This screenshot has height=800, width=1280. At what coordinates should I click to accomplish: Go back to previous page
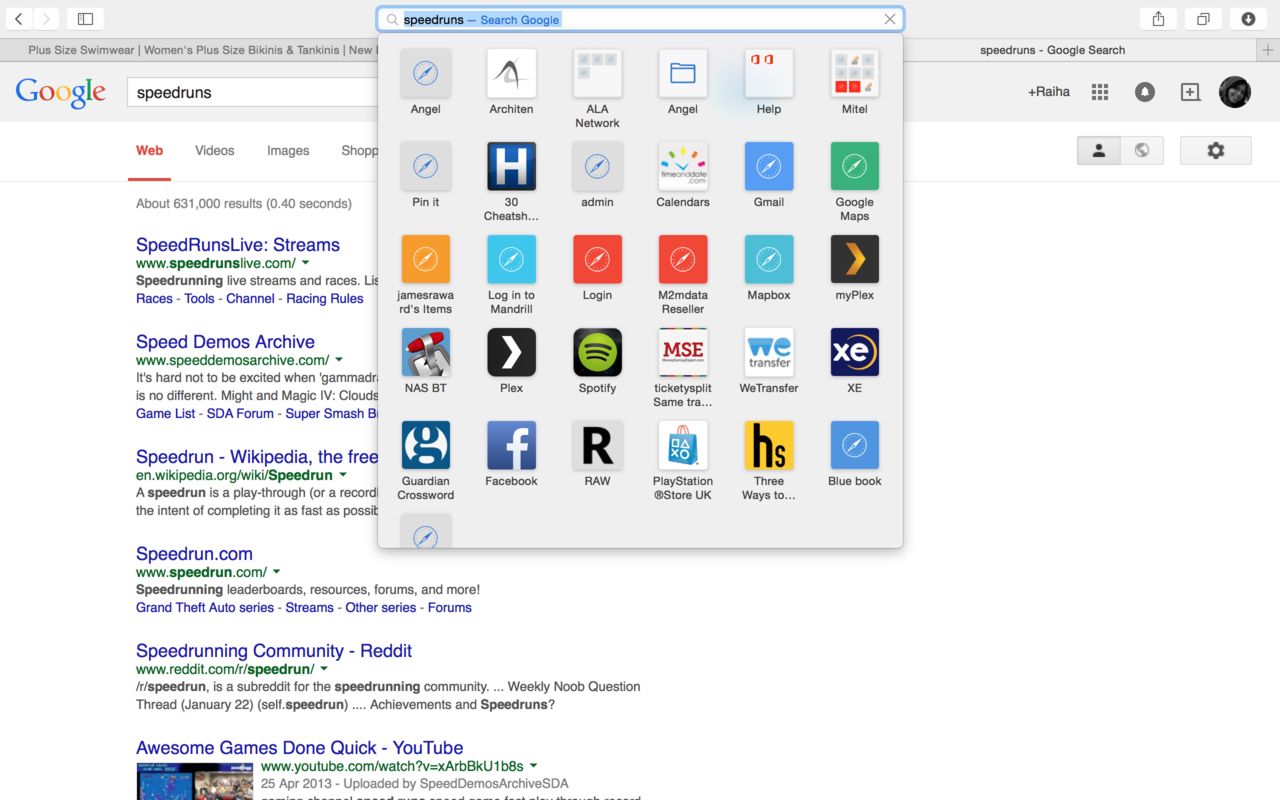pos(19,19)
